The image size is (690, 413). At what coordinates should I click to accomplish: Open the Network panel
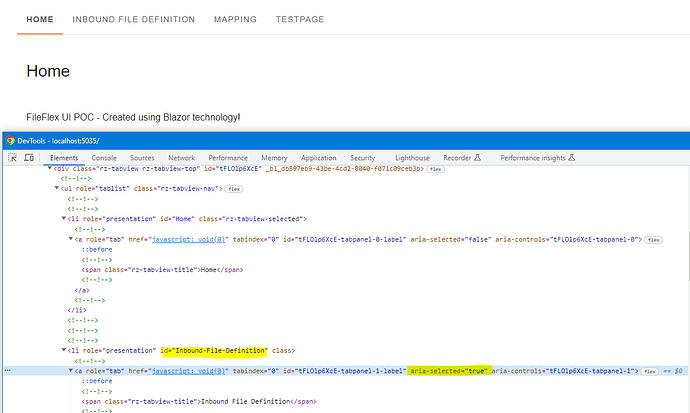[x=181, y=158]
